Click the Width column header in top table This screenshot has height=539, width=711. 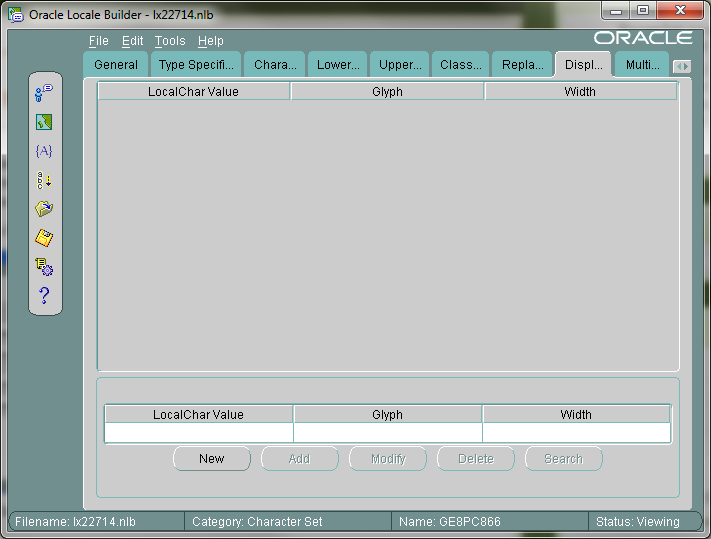pos(580,91)
